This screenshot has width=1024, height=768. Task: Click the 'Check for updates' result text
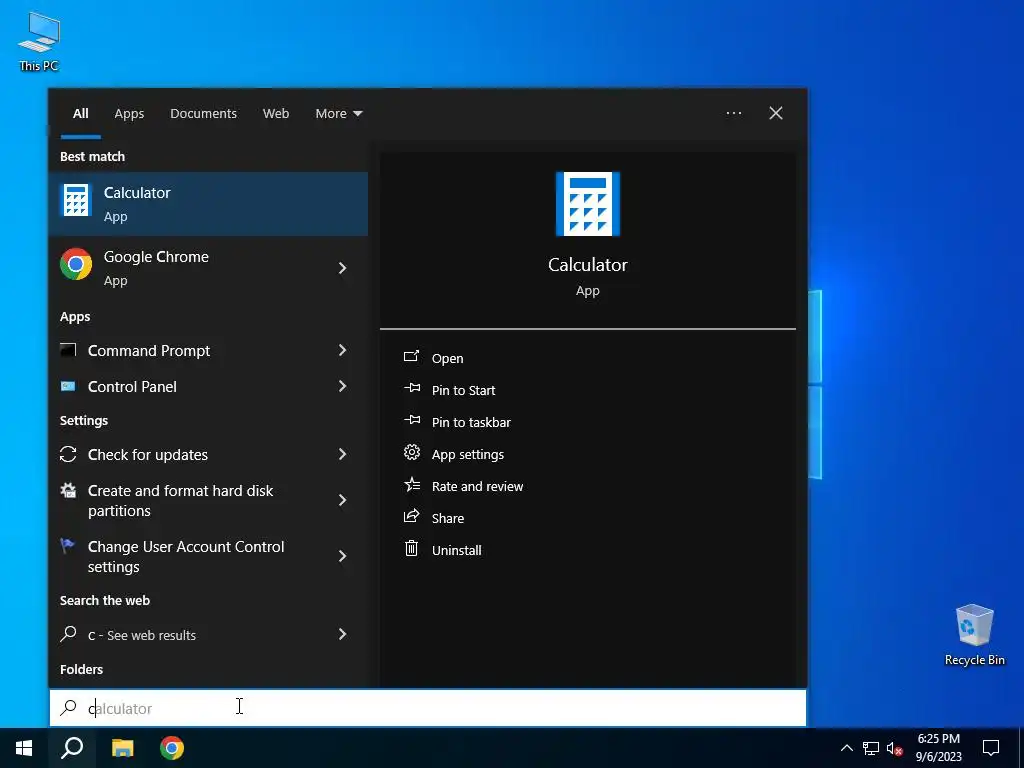[148, 455]
